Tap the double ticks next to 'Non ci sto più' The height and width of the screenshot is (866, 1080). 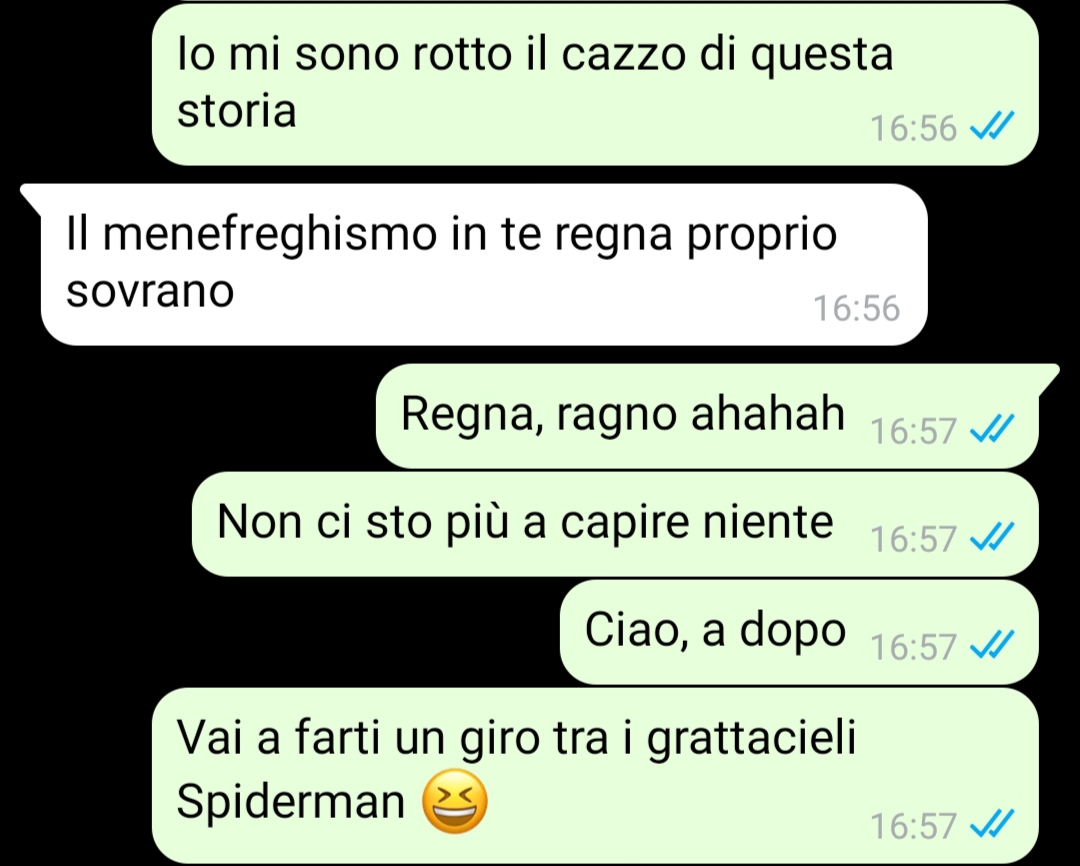click(x=992, y=537)
